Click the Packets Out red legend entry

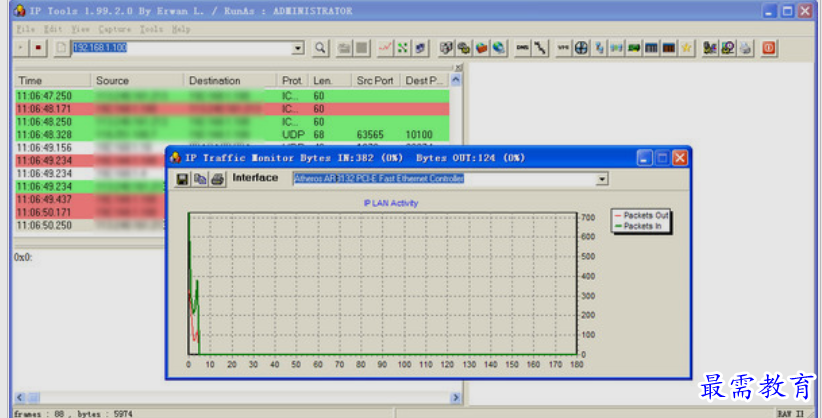tap(641, 216)
